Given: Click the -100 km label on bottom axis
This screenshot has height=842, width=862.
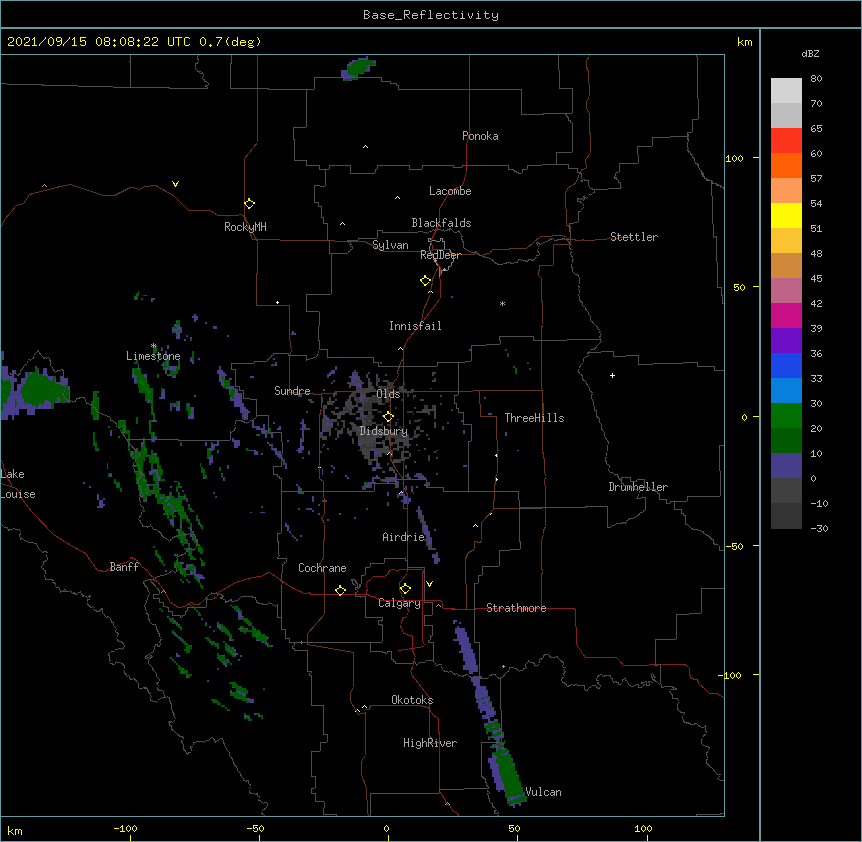Looking at the screenshot, I should pos(125,828).
